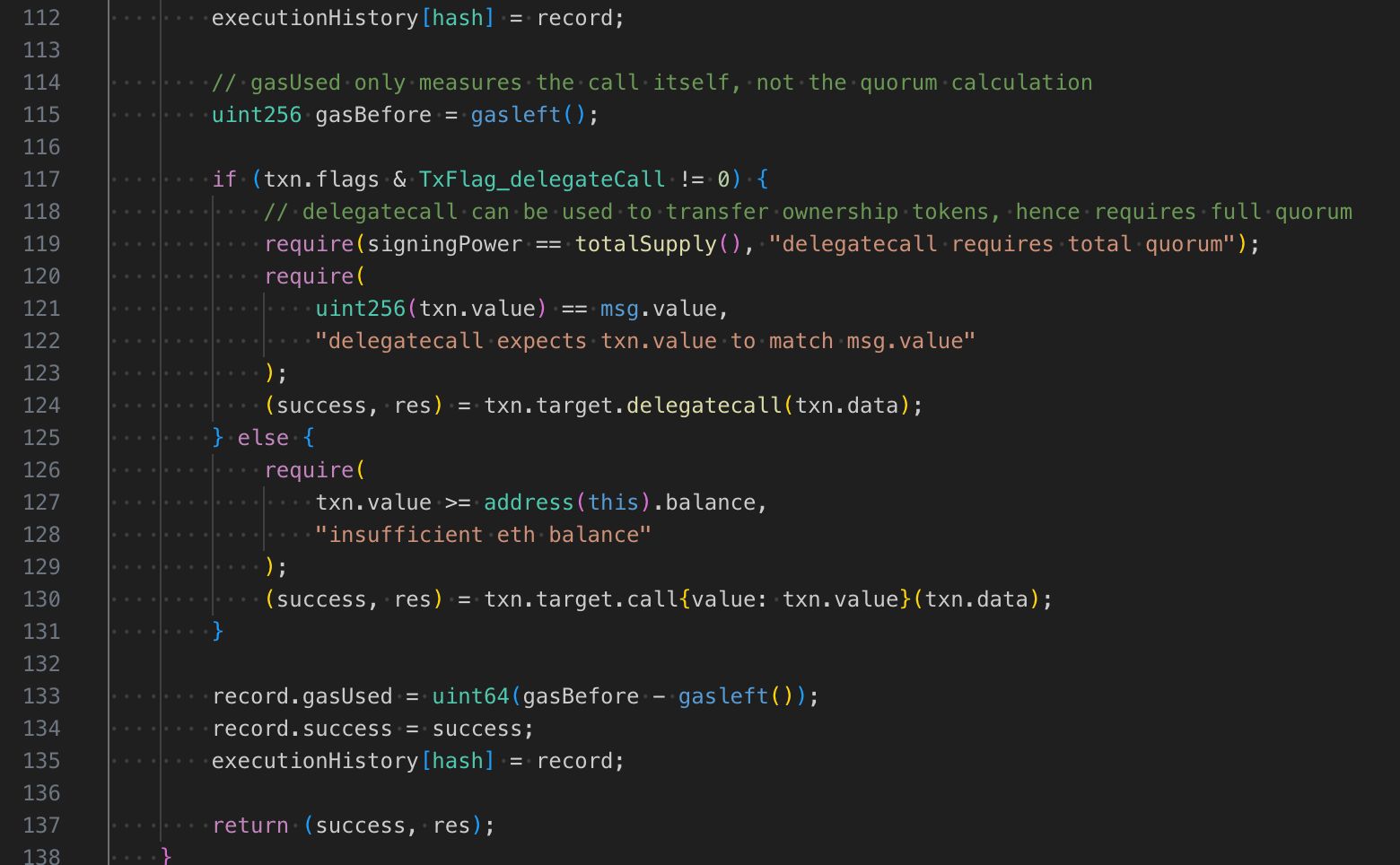Viewport: 1400px width, 865px height.
Task: Click the string "delegatecall expects txn.value to match msg.value"
Action: (x=645, y=341)
